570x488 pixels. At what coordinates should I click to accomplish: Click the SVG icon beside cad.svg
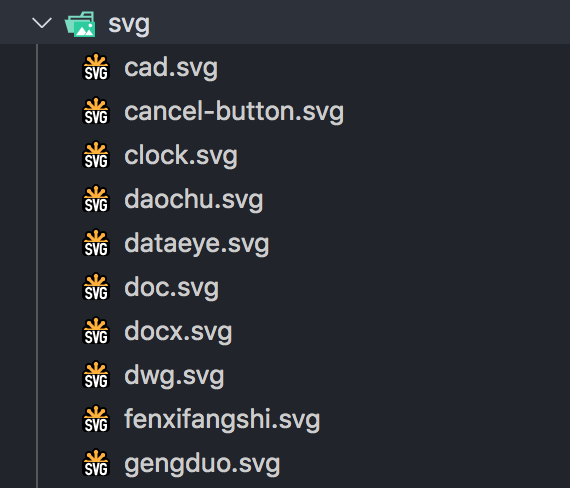tap(96, 67)
